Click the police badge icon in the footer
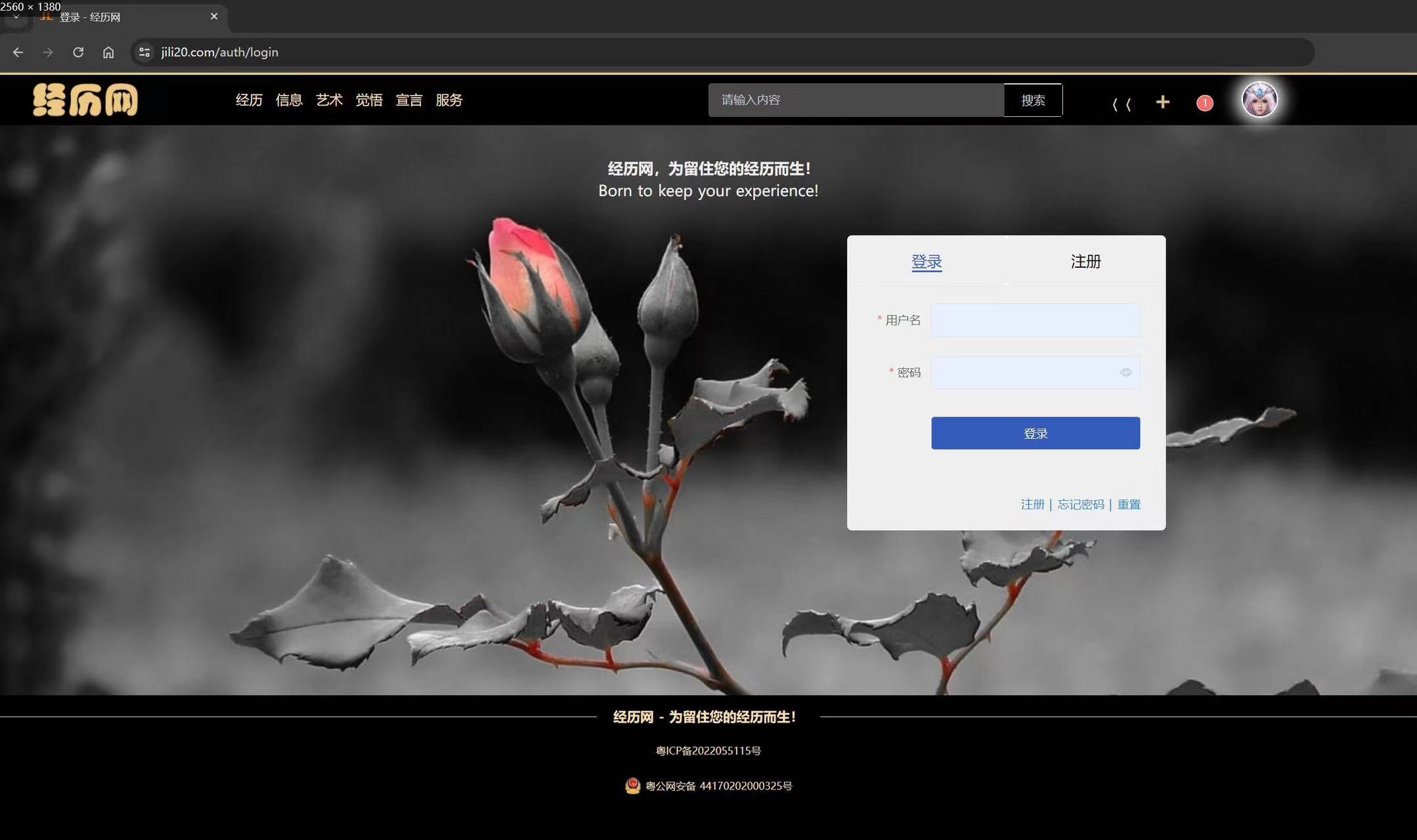The width and height of the screenshot is (1417, 840). click(632, 786)
